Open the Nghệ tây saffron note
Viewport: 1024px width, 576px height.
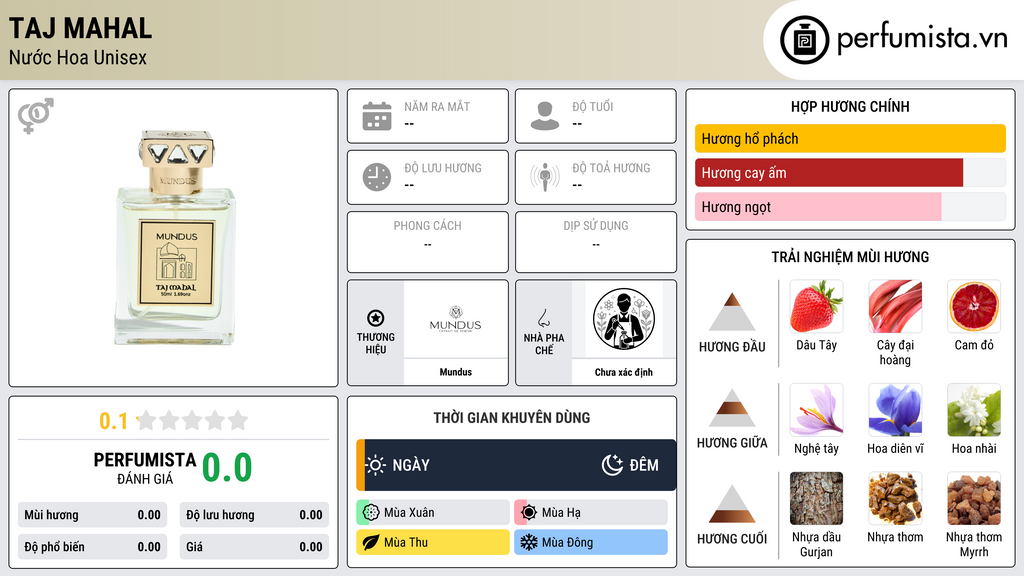click(x=816, y=419)
